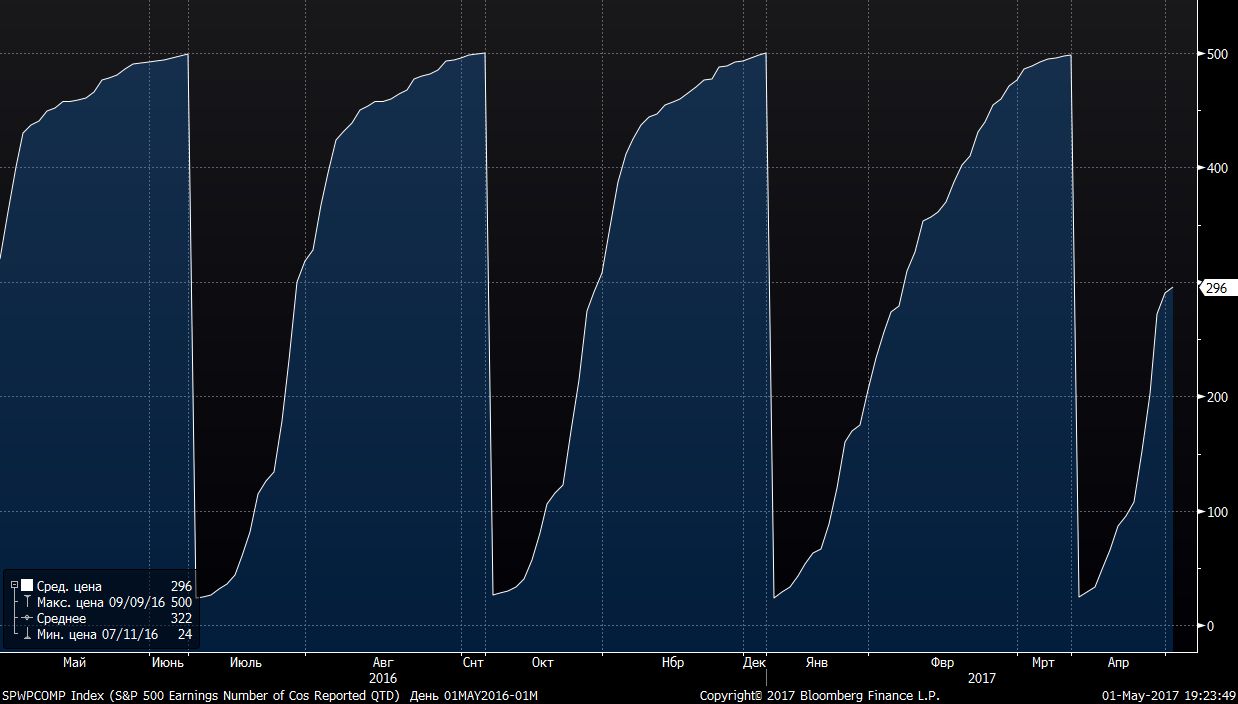Click the 0 tick label on y-axis
1238x704 pixels.
click(x=1210, y=626)
